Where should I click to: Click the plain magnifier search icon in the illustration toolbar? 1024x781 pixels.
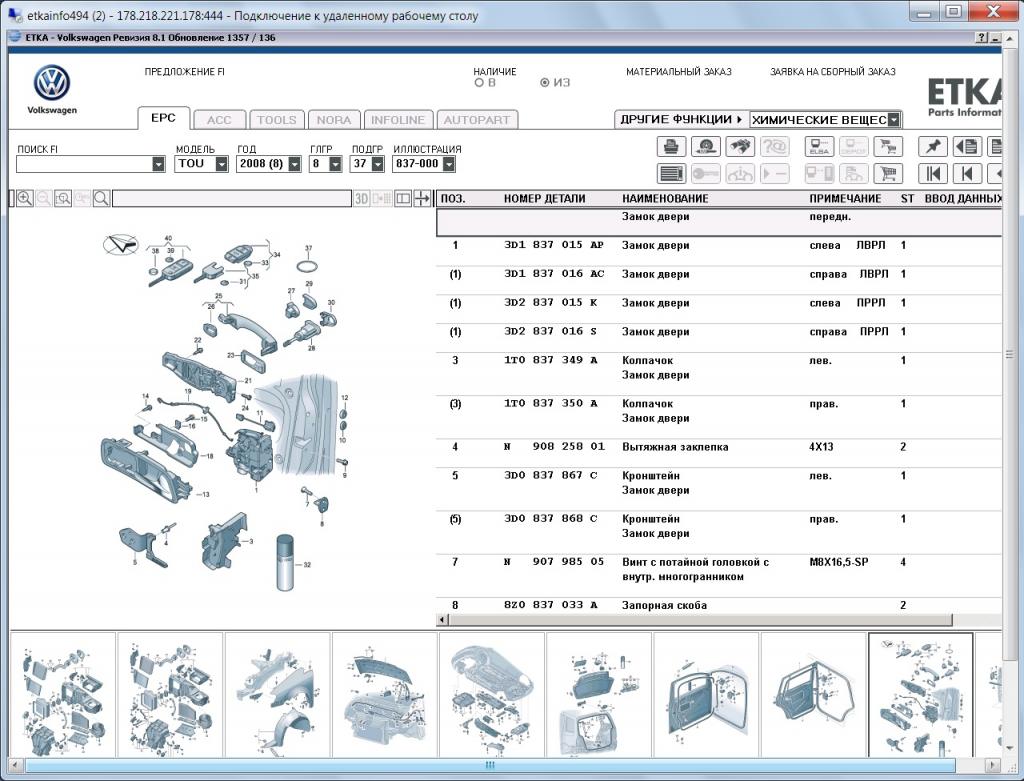click(101, 199)
